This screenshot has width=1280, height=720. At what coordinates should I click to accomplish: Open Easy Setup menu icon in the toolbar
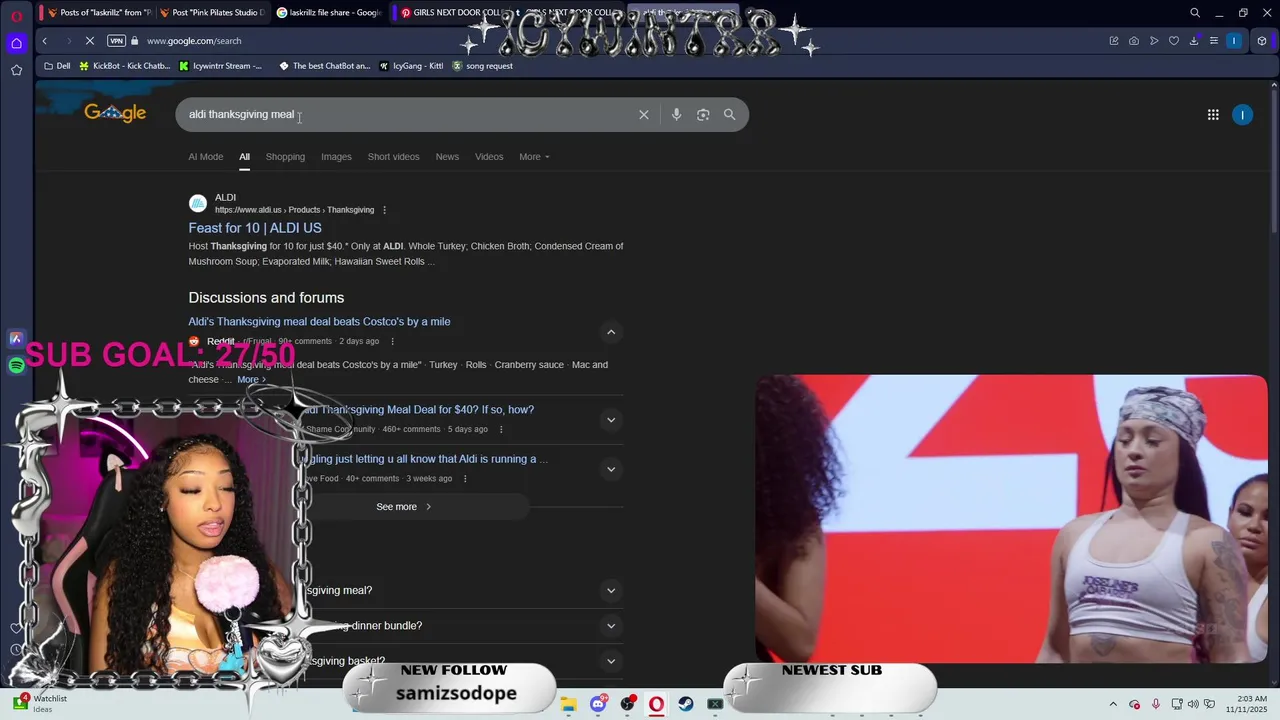tap(1214, 41)
